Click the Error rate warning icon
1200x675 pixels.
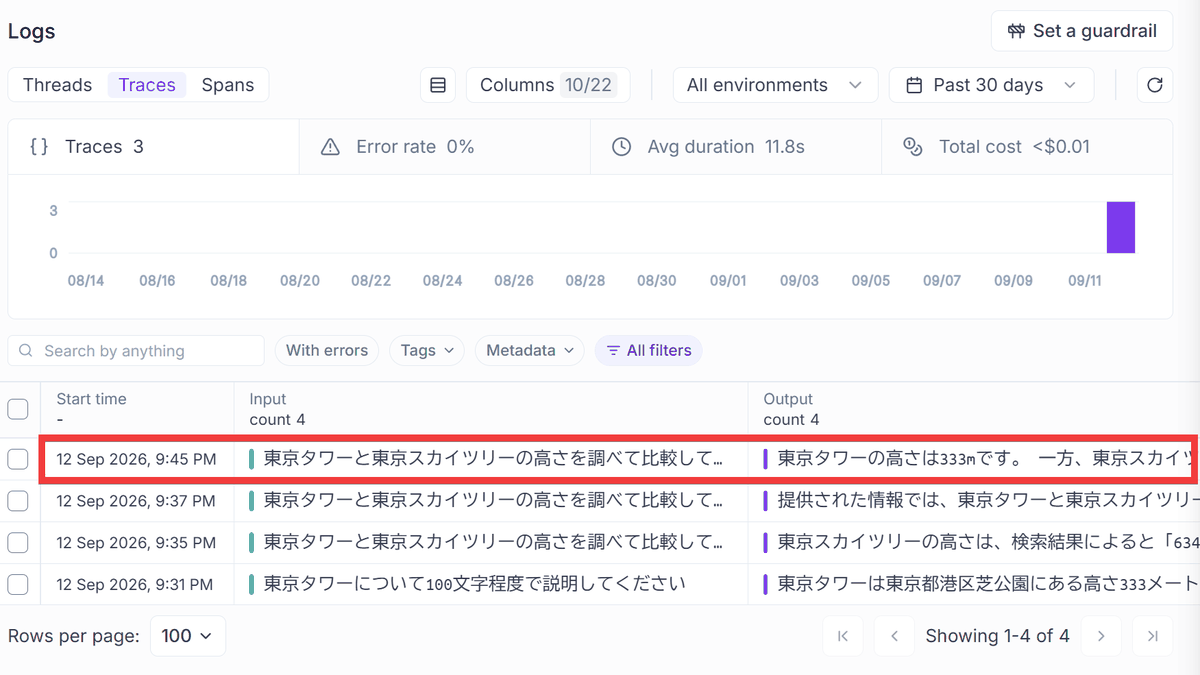tap(330, 147)
